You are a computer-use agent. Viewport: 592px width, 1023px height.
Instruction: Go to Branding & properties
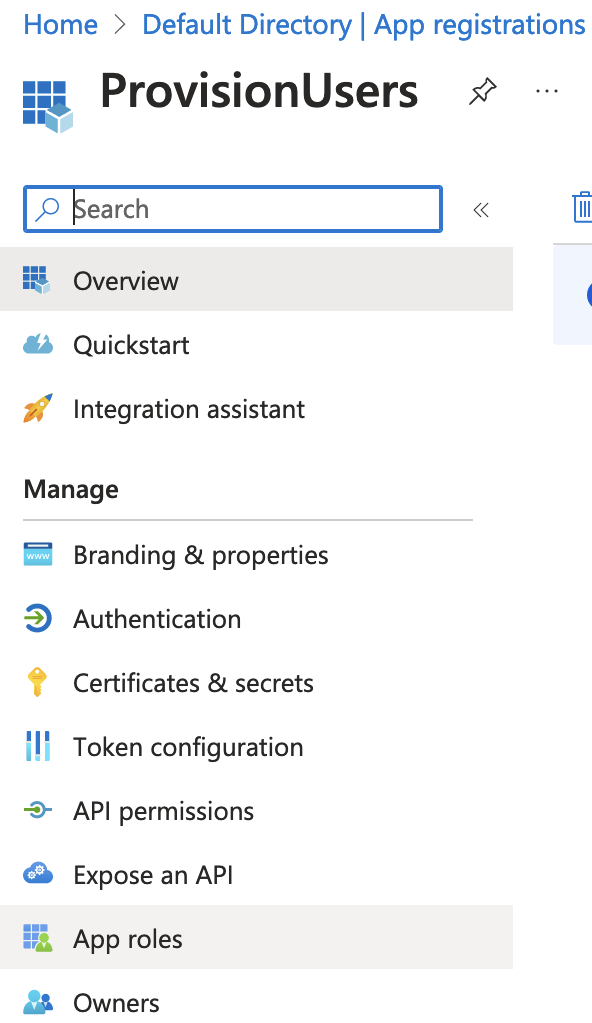257,555
